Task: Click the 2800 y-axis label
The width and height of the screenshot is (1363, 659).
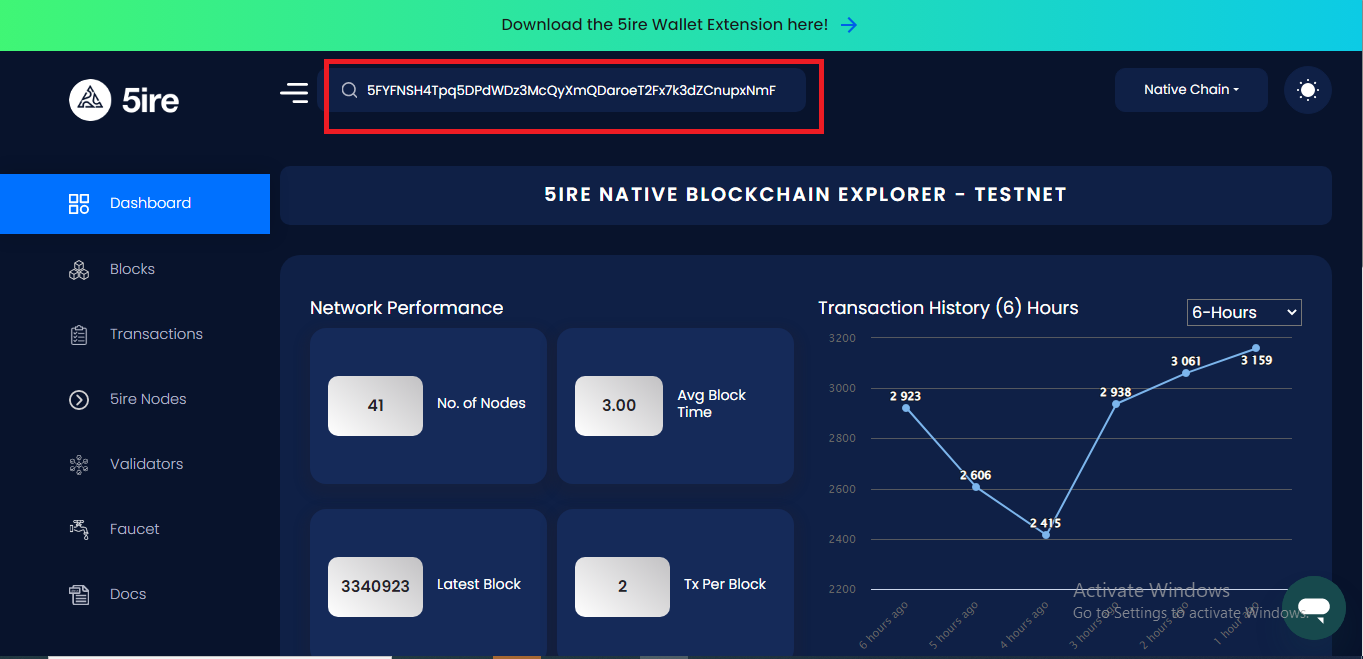Action: pos(842,439)
